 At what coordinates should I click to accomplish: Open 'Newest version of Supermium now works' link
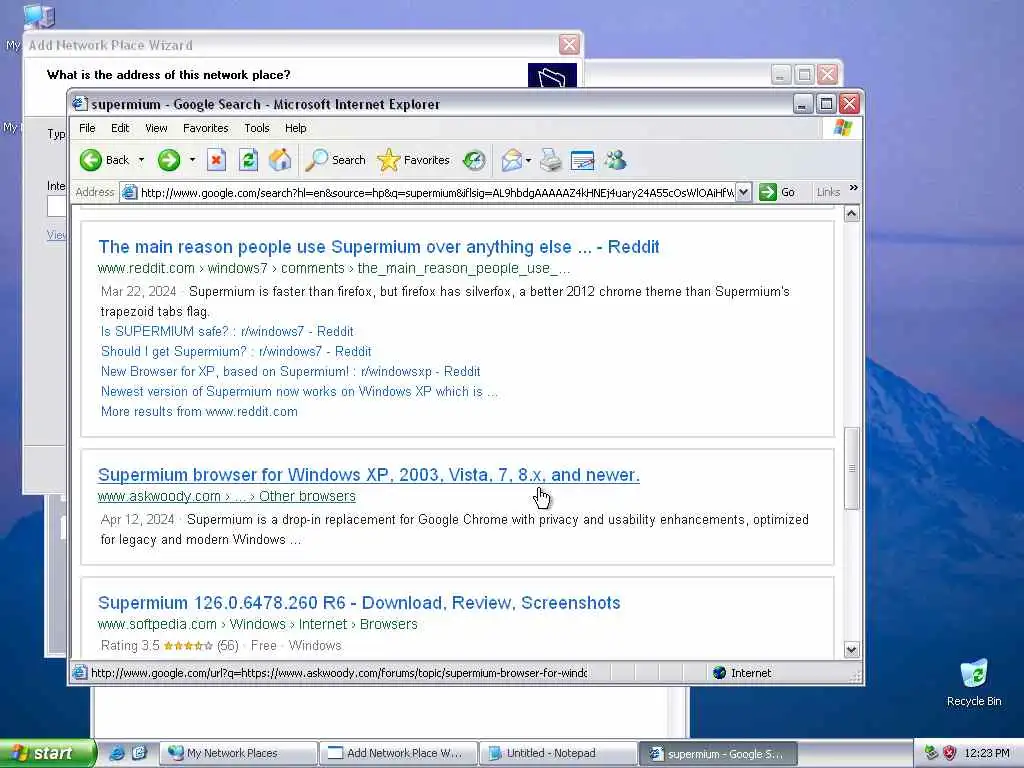299,391
